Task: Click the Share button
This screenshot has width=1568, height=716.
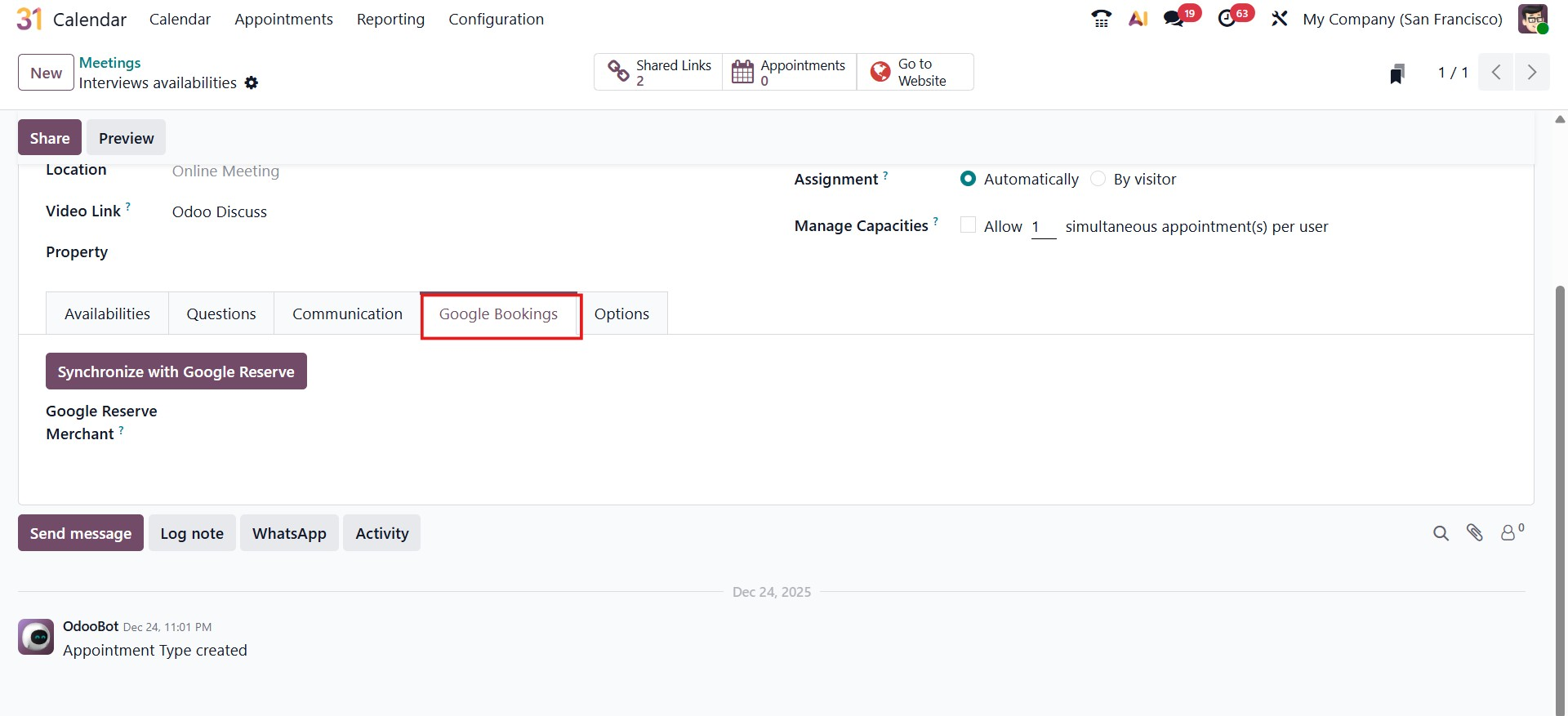Action: coord(50,138)
